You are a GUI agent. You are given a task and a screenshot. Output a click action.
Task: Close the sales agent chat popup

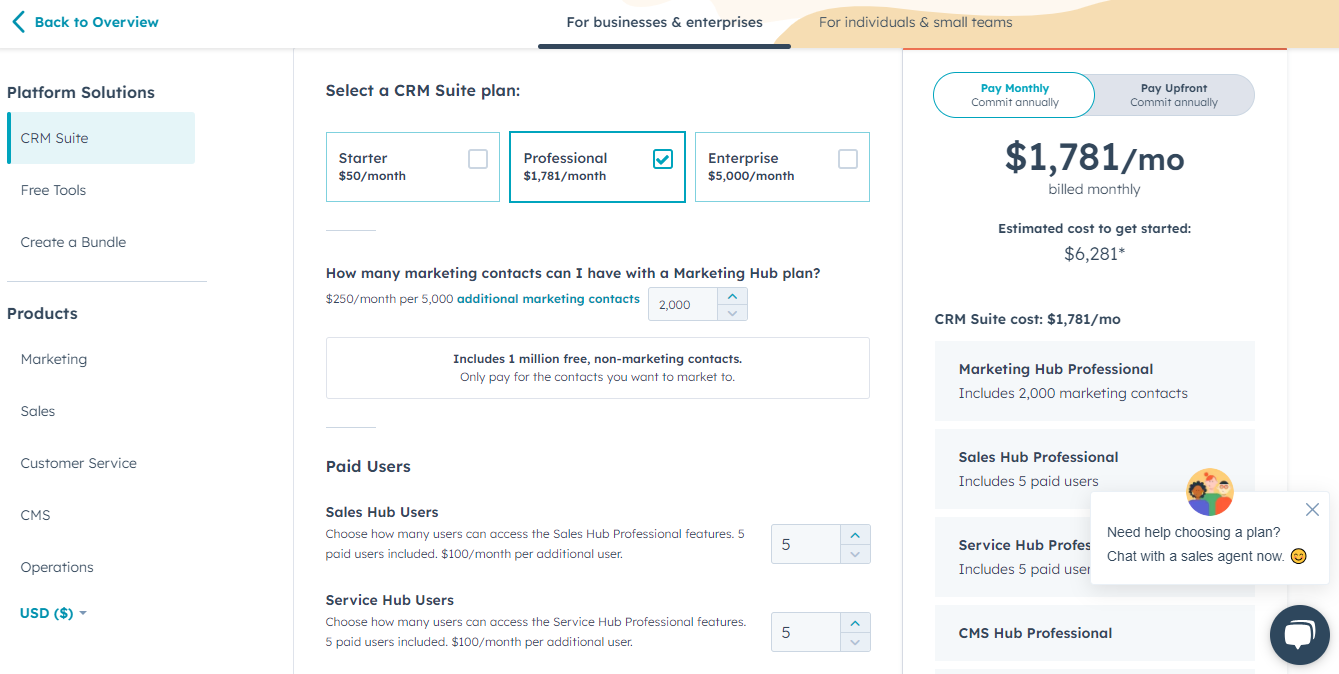[x=1312, y=510]
